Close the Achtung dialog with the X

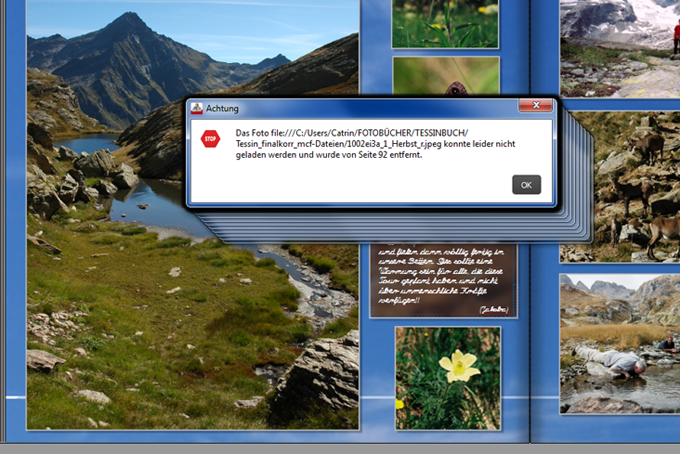(x=536, y=105)
